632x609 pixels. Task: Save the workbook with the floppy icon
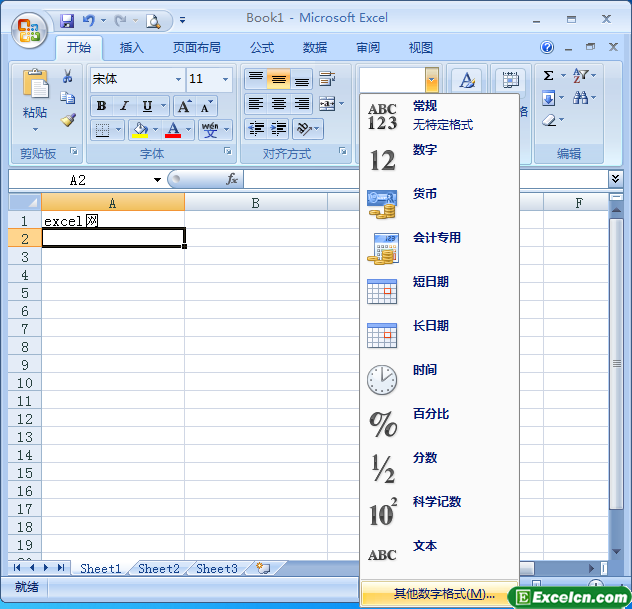click(x=67, y=20)
